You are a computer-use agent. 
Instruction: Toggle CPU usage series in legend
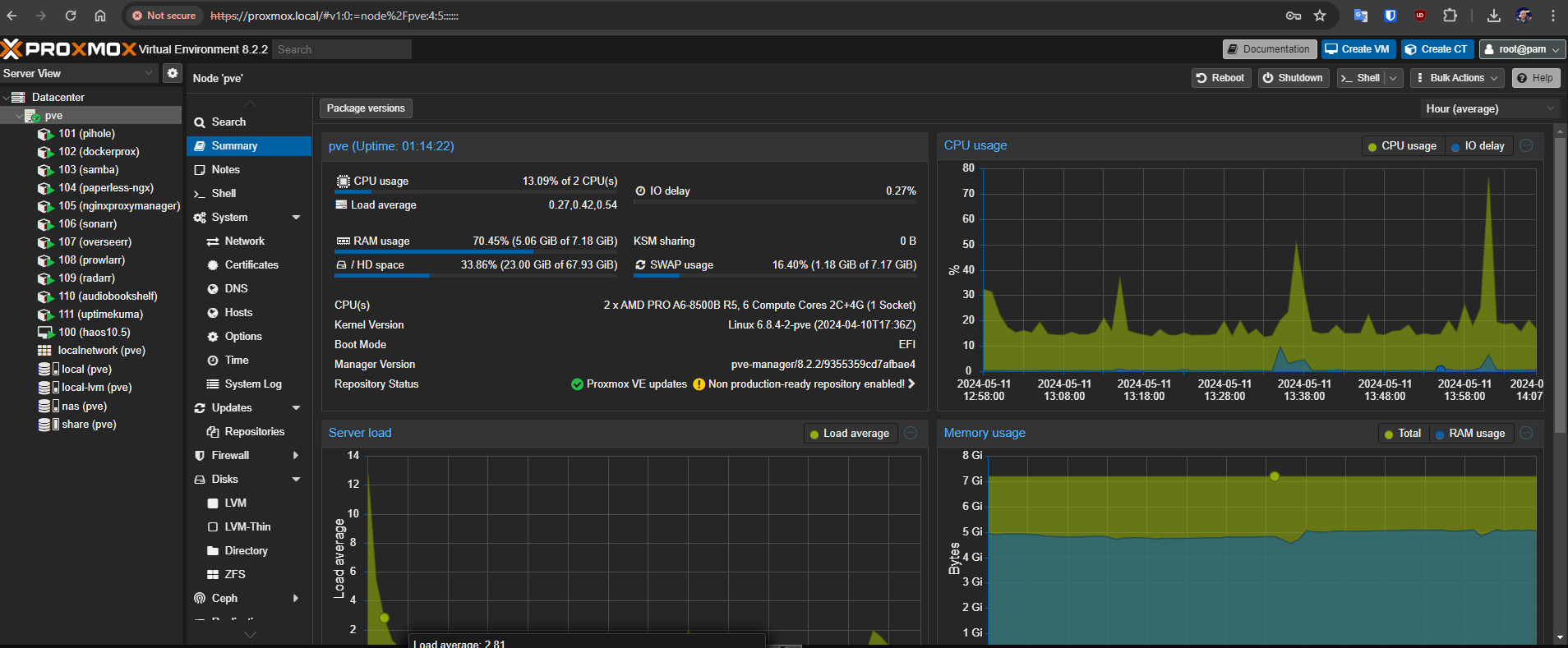point(1402,146)
